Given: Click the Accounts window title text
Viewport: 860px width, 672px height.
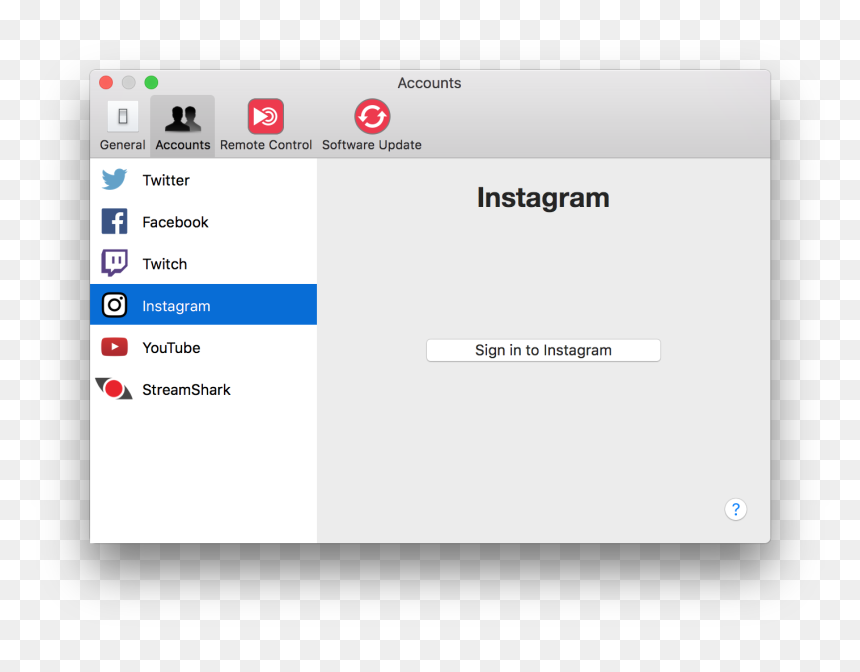Looking at the screenshot, I should pos(429,83).
